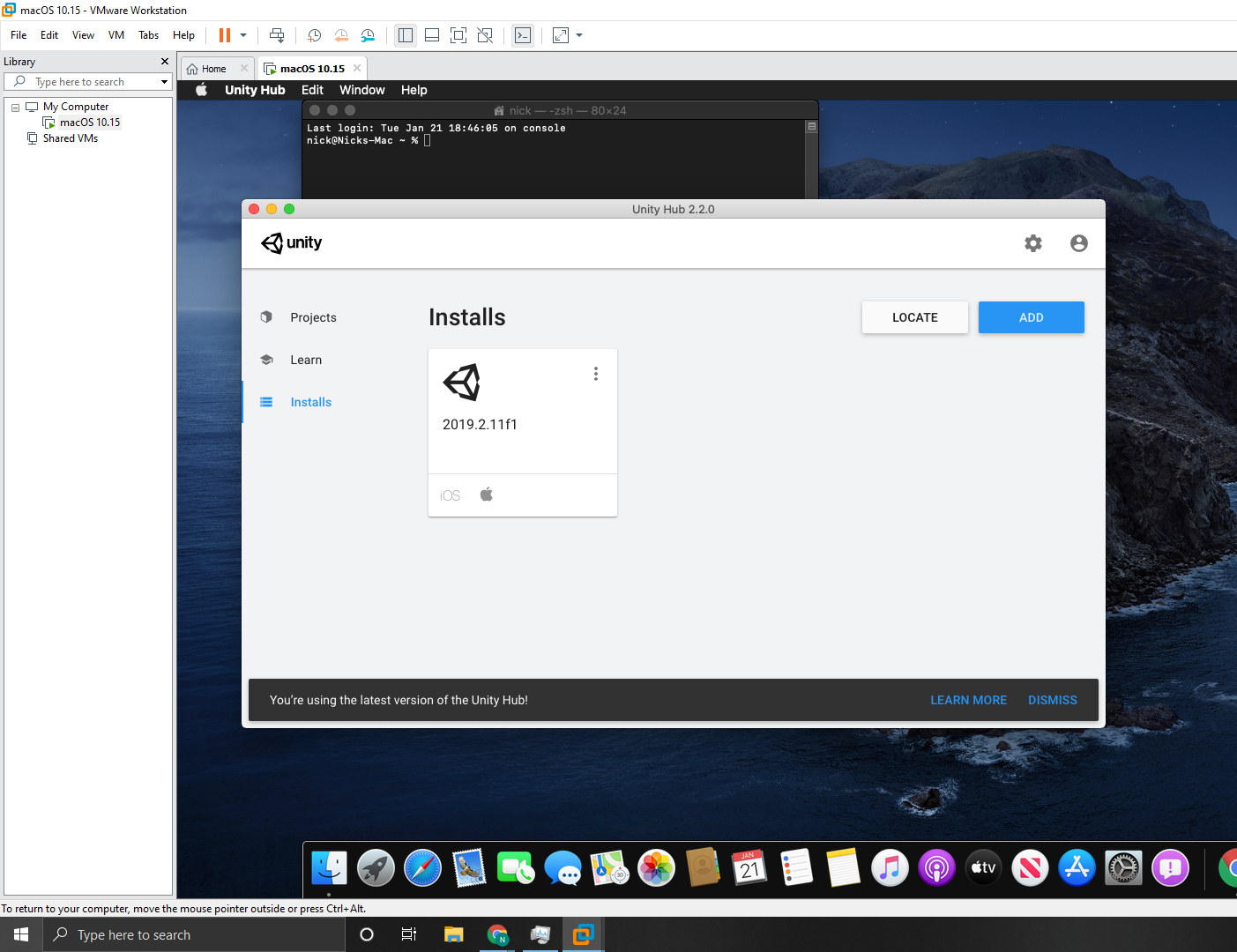Go to Learn in Unity Hub sidebar
This screenshot has width=1237, height=952.
pos(306,360)
